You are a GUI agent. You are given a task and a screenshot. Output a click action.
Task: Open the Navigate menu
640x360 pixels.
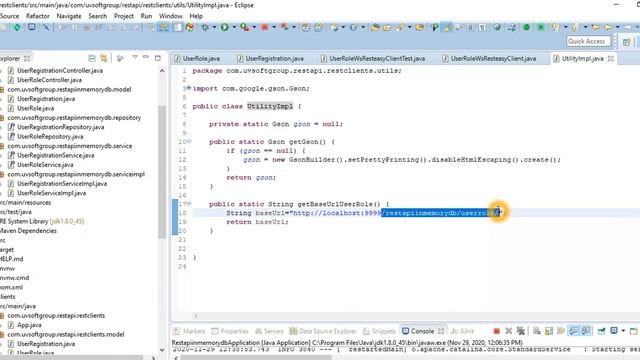[x=69, y=16]
